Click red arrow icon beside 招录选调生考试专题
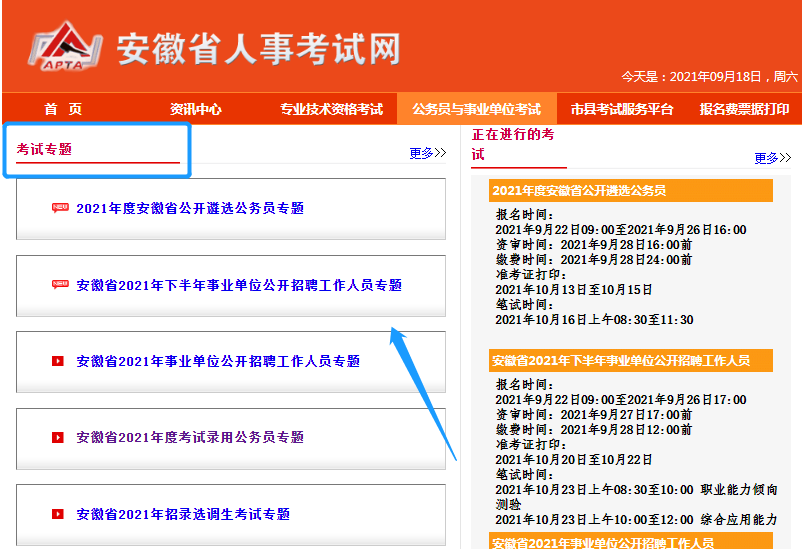Image resolution: width=804 pixels, height=549 pixels. pyautogui.click(x=57, y=514)
